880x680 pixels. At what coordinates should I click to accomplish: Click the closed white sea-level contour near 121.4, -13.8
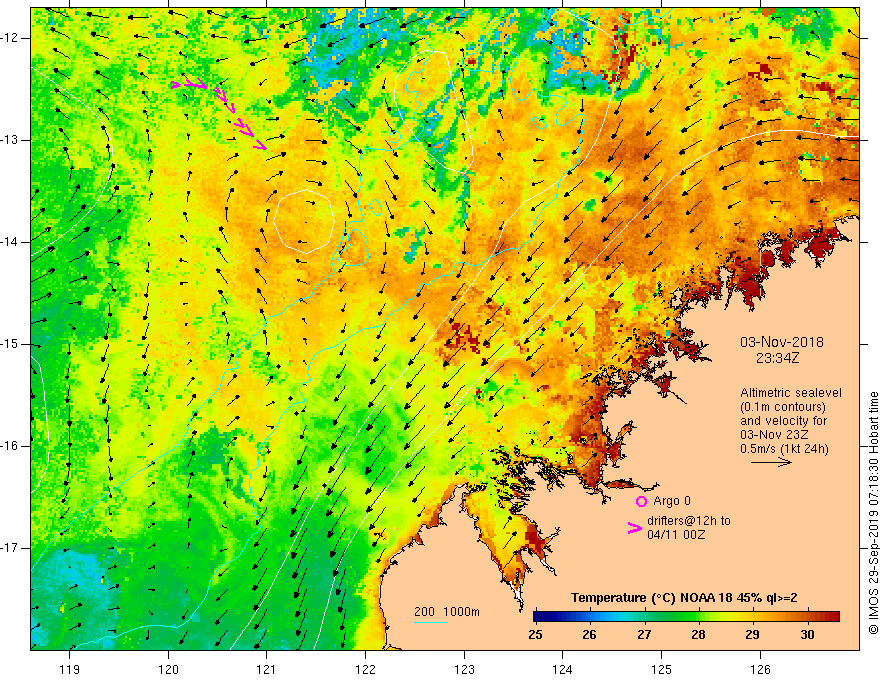point(304,222)
